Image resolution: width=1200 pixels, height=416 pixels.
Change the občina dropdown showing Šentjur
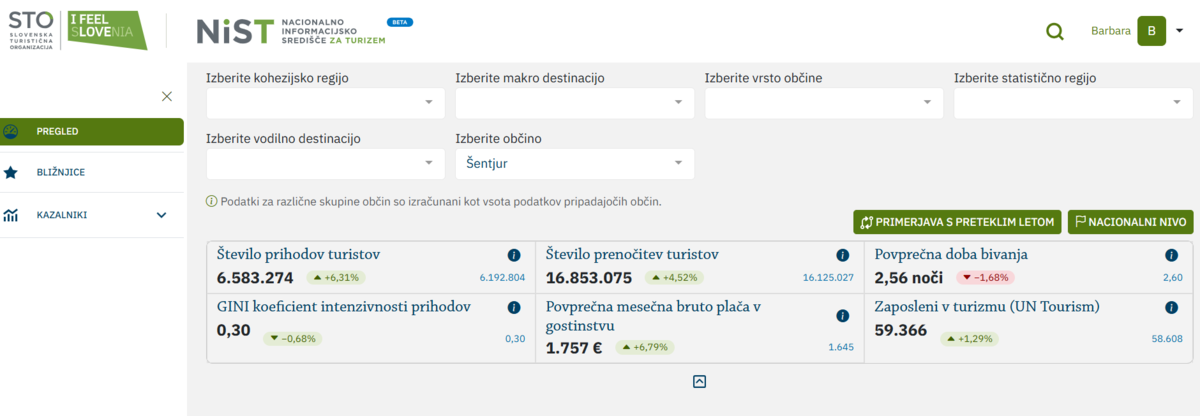click(x=574, y=163)
